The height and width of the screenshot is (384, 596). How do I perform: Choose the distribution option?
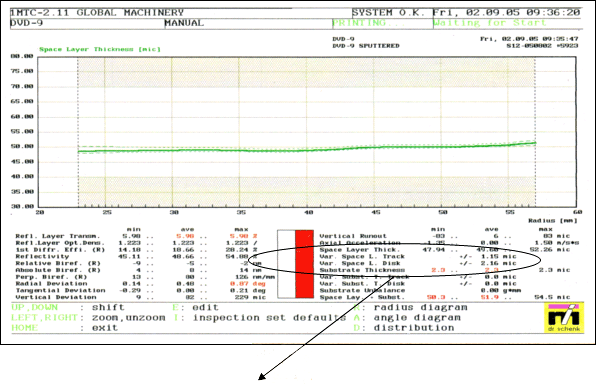point(414,328)
